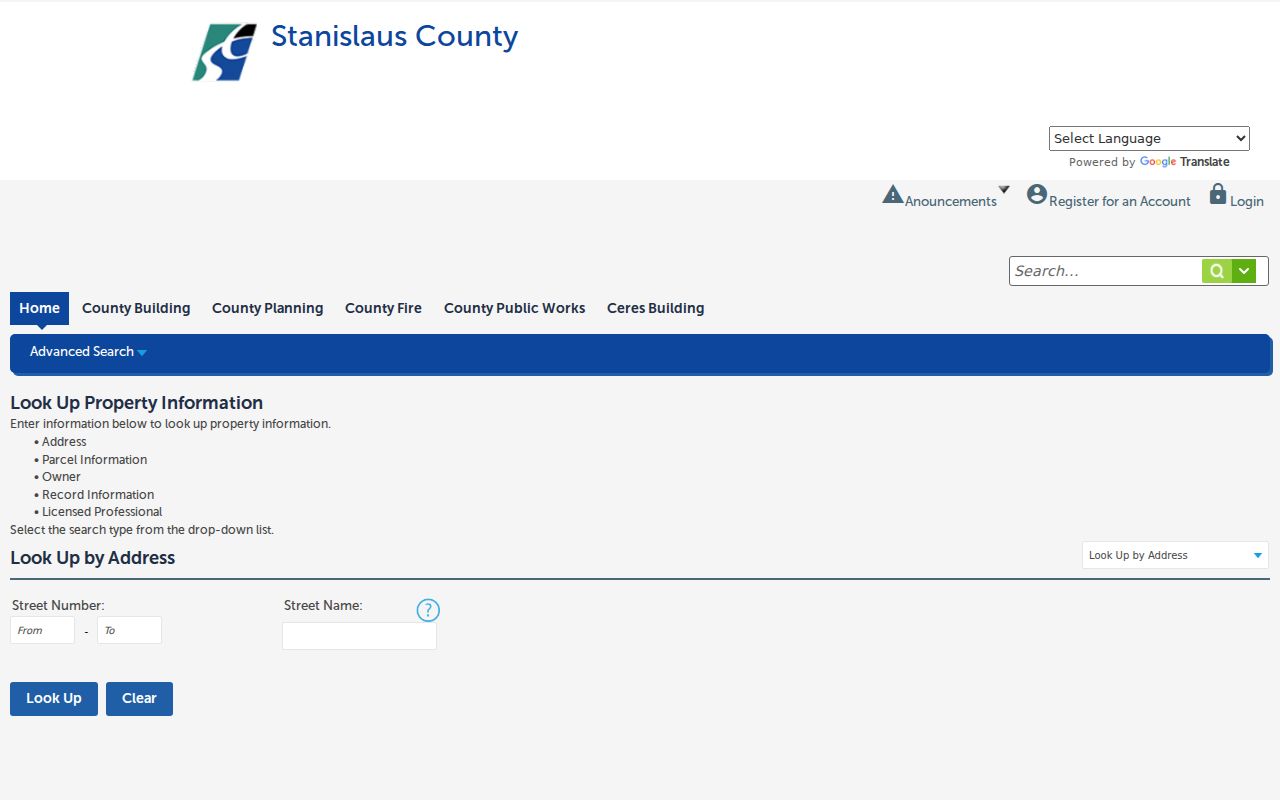The width and height of the screenshot is (1280, 800).
Task: Focus the Street Number From field
Action: coord(43,630)
